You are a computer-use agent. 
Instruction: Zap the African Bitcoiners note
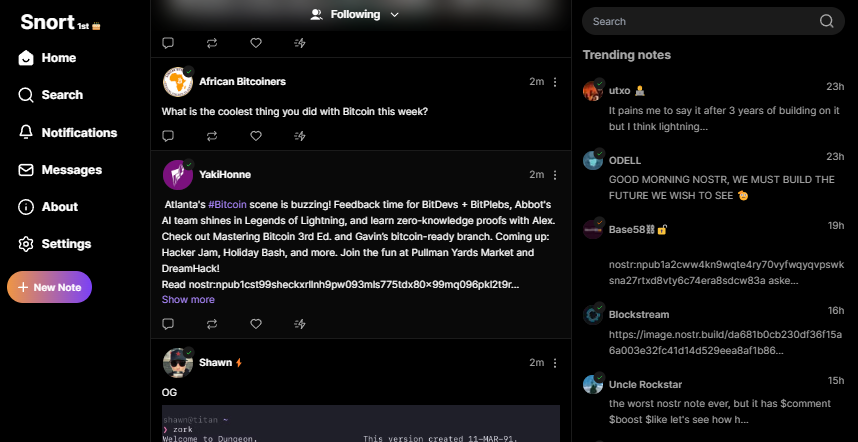pyautogui.click(x=300, y=135)
